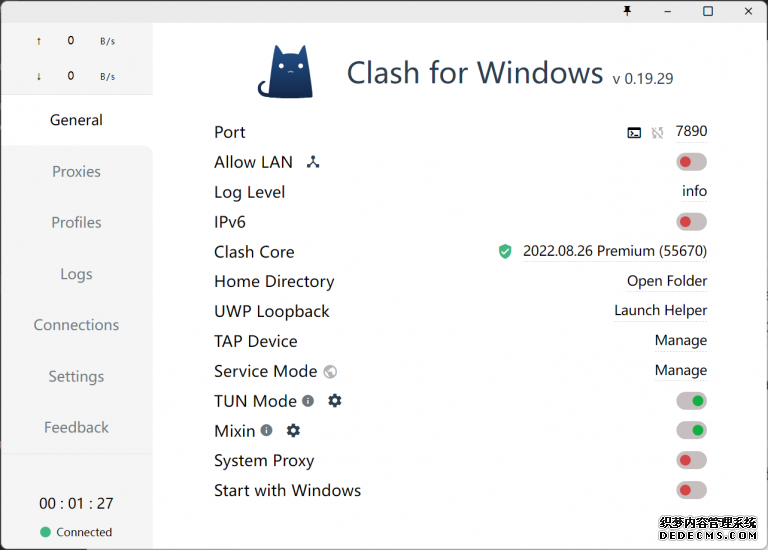This screenshot has width=768, height=550.
Task: Disable the TUN Mode toggle
Action: 691,401
